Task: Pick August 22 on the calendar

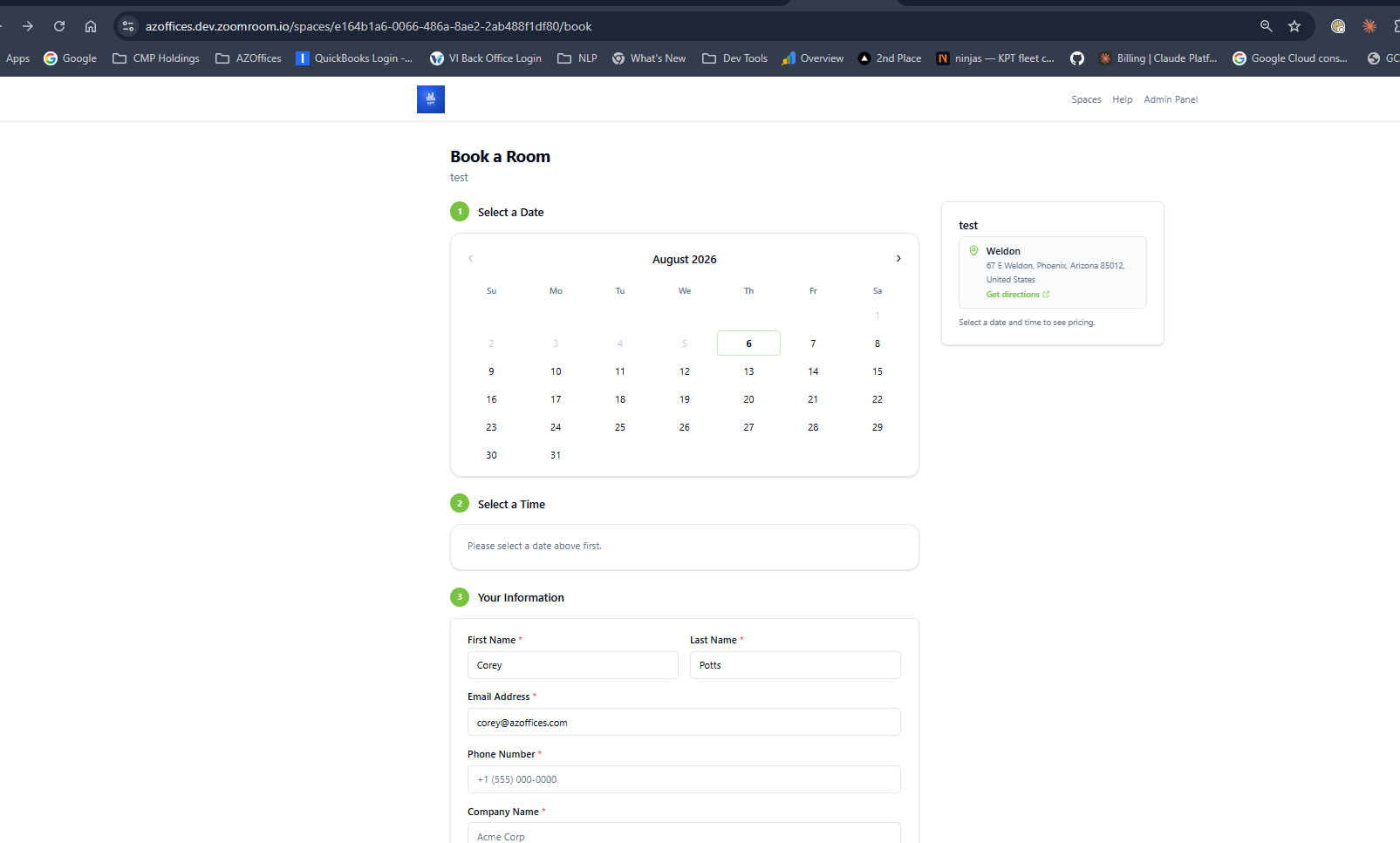Action: point(878,399)
